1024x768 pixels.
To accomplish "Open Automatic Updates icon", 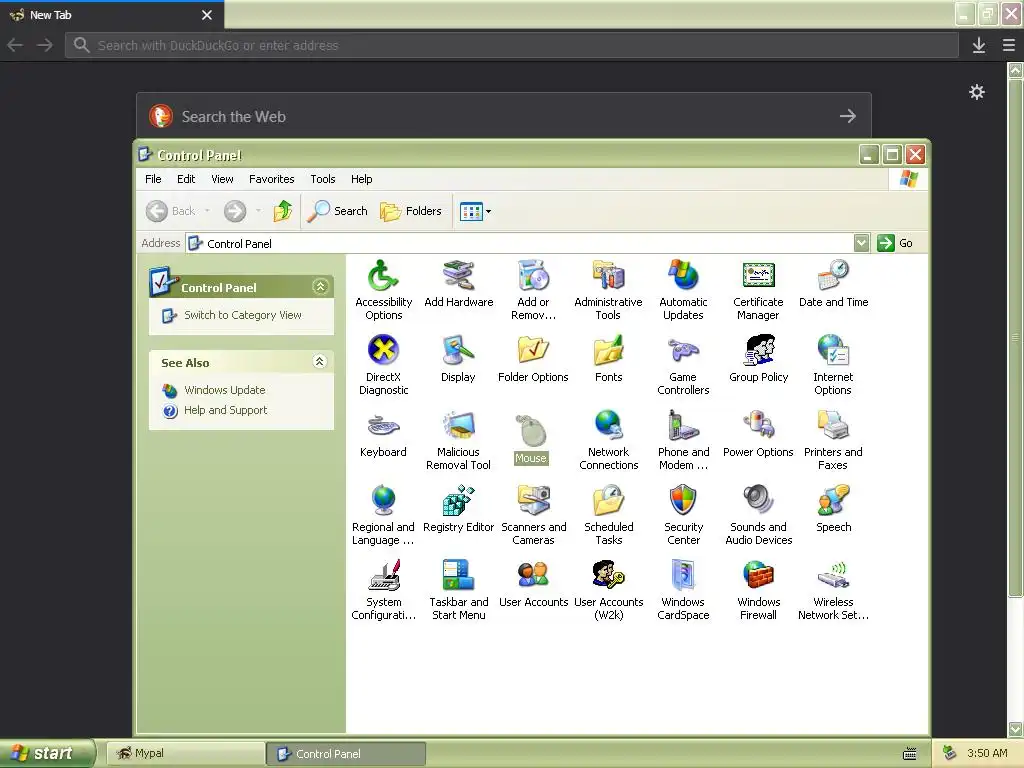I will point(683,290).
